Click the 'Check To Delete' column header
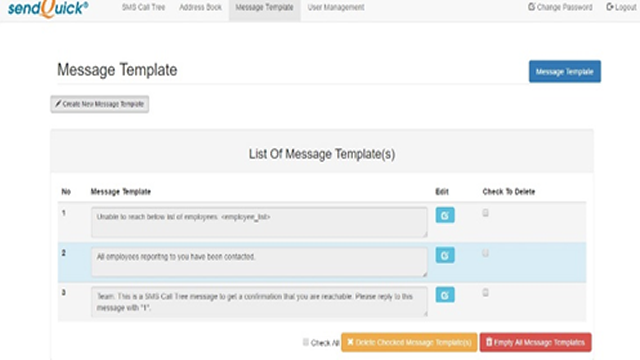 (509, 191)
